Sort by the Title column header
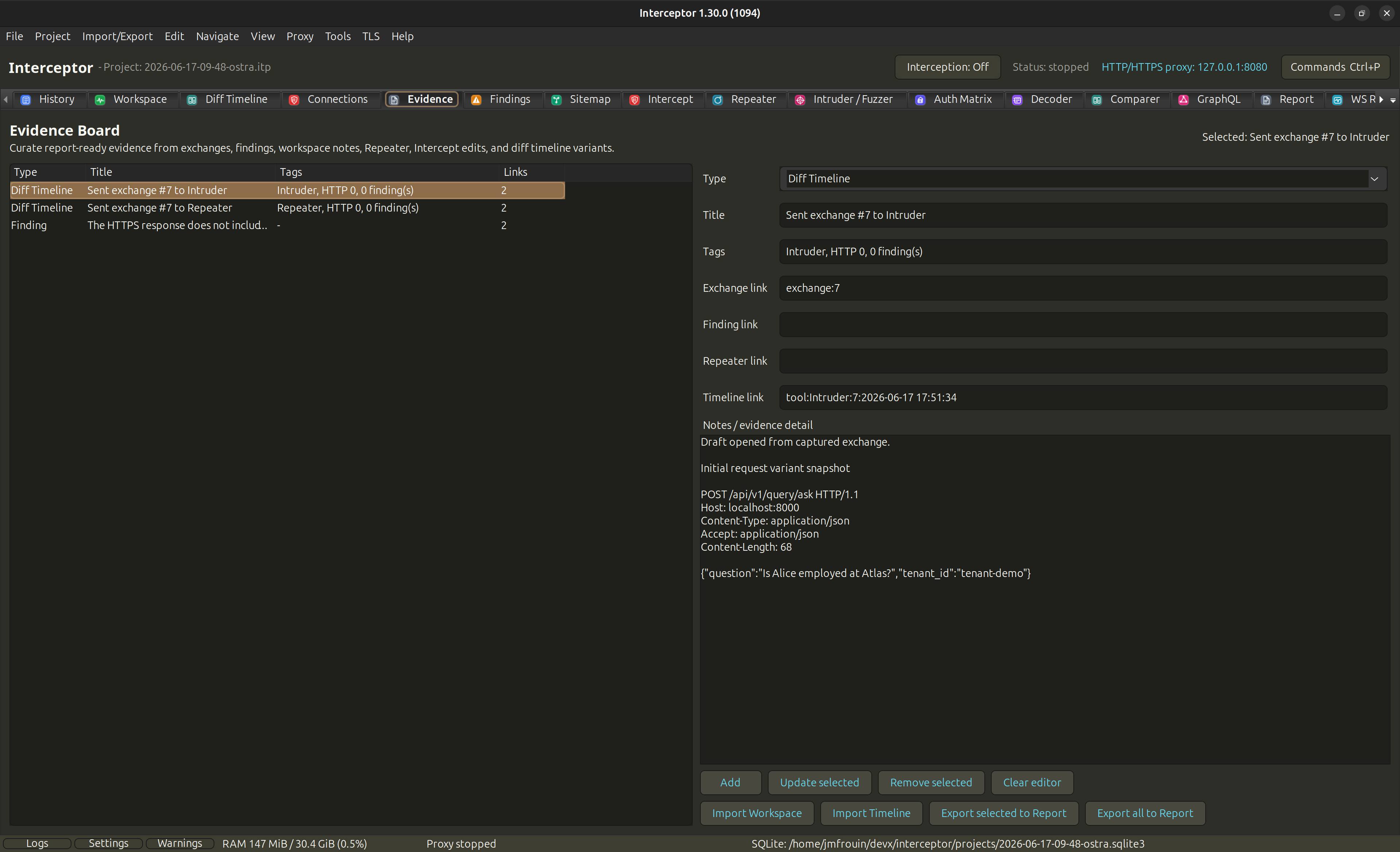1400x852 pixels. point(181,172)
